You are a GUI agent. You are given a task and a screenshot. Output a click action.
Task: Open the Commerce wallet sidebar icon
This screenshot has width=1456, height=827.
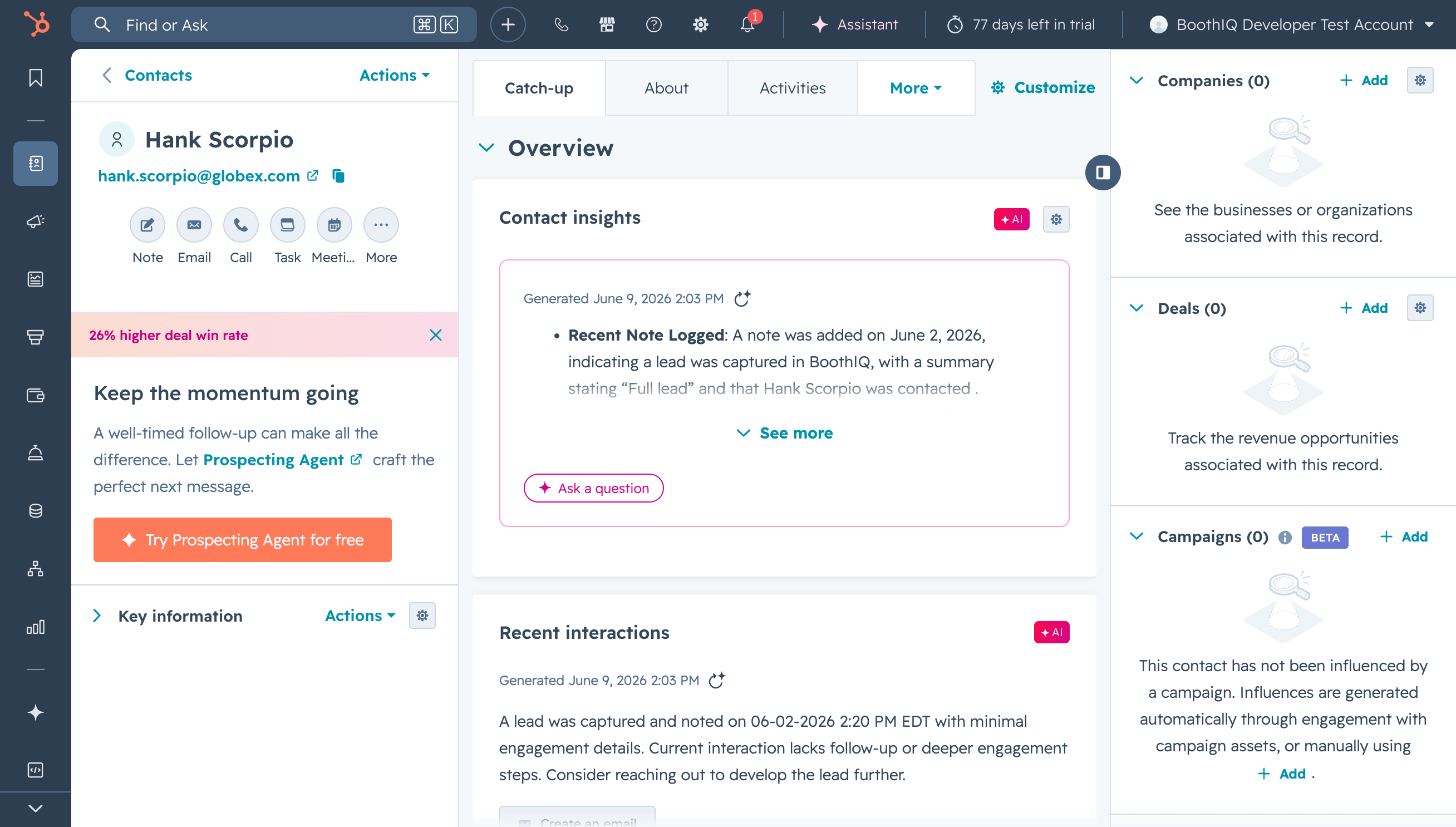[x=36, y=395]
